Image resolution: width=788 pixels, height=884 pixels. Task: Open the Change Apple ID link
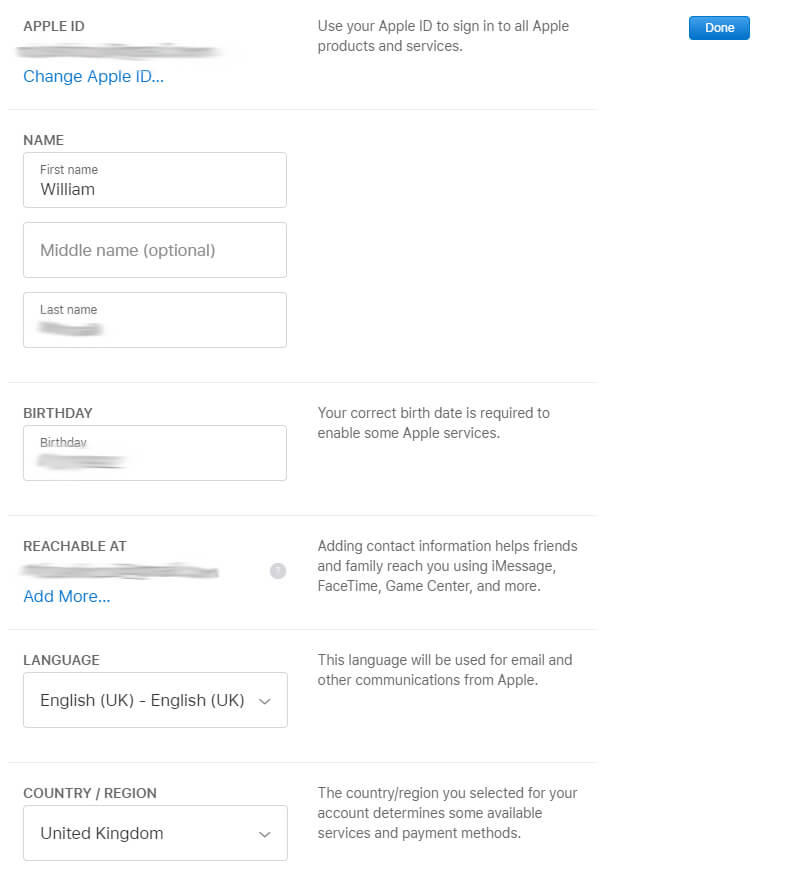click(94, 76)
